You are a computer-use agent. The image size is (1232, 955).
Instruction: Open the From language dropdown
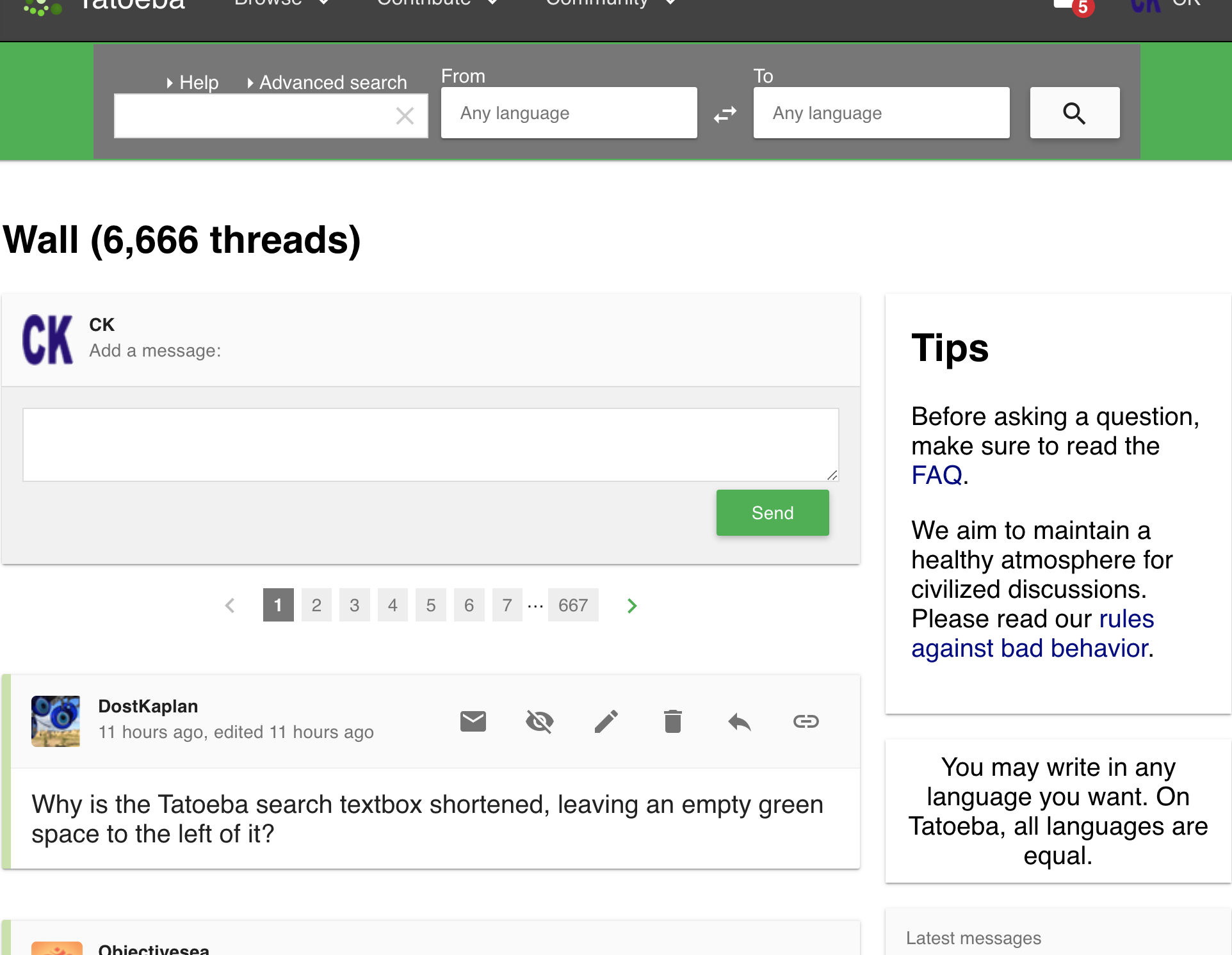coord(569,113)
